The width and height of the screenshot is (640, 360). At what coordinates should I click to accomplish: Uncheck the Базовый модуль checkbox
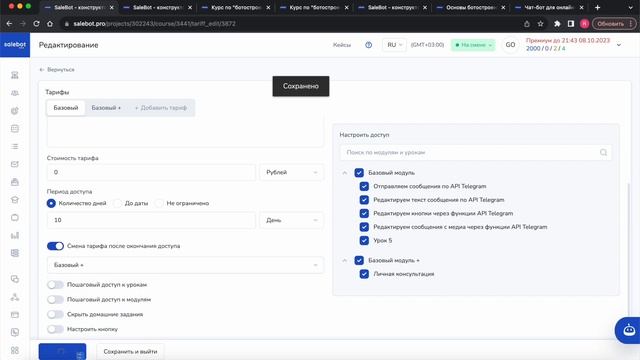coord(359,173)
